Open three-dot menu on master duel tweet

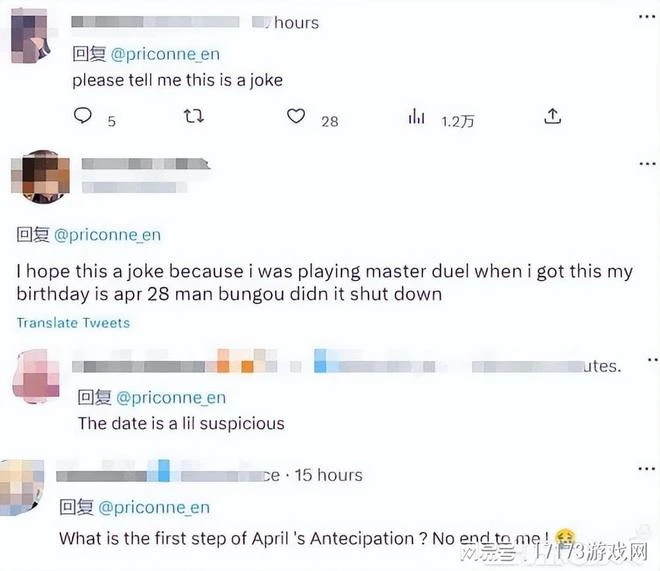click(647, 163)
